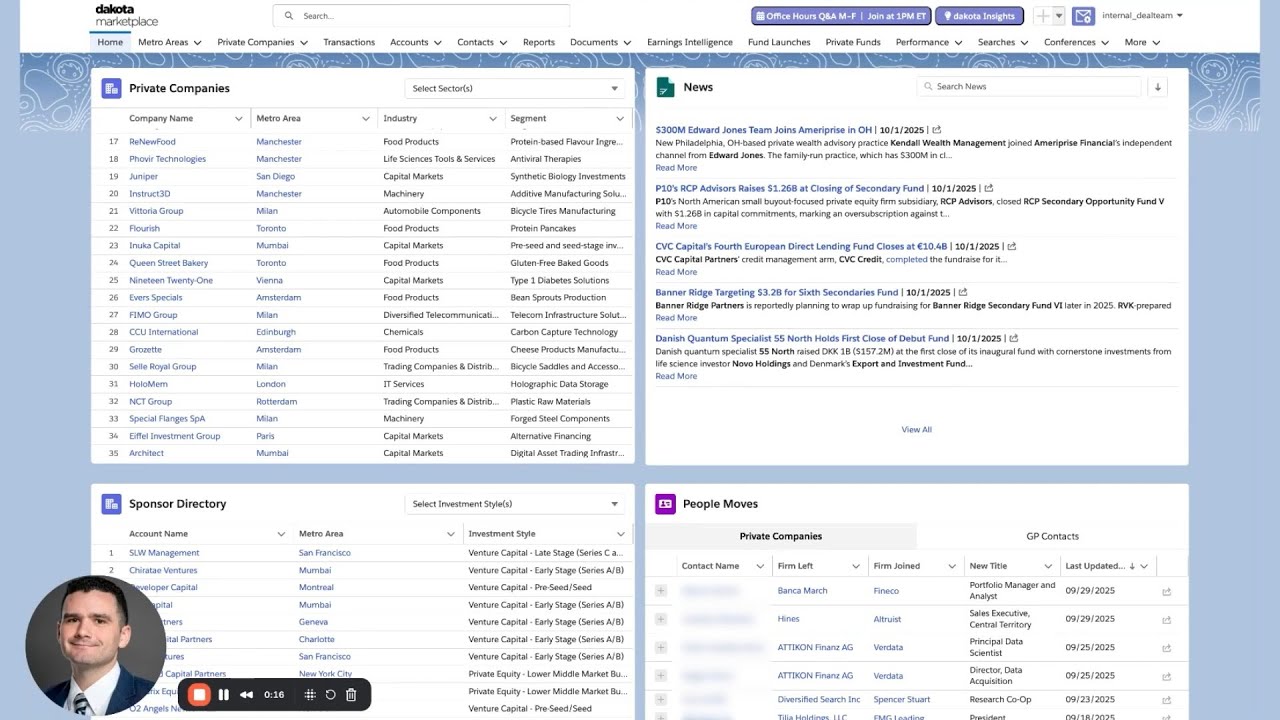The height and width of the screenshot is (720, 1280).
Task: Pause the screen recording
Action: [x=224, y=695]
